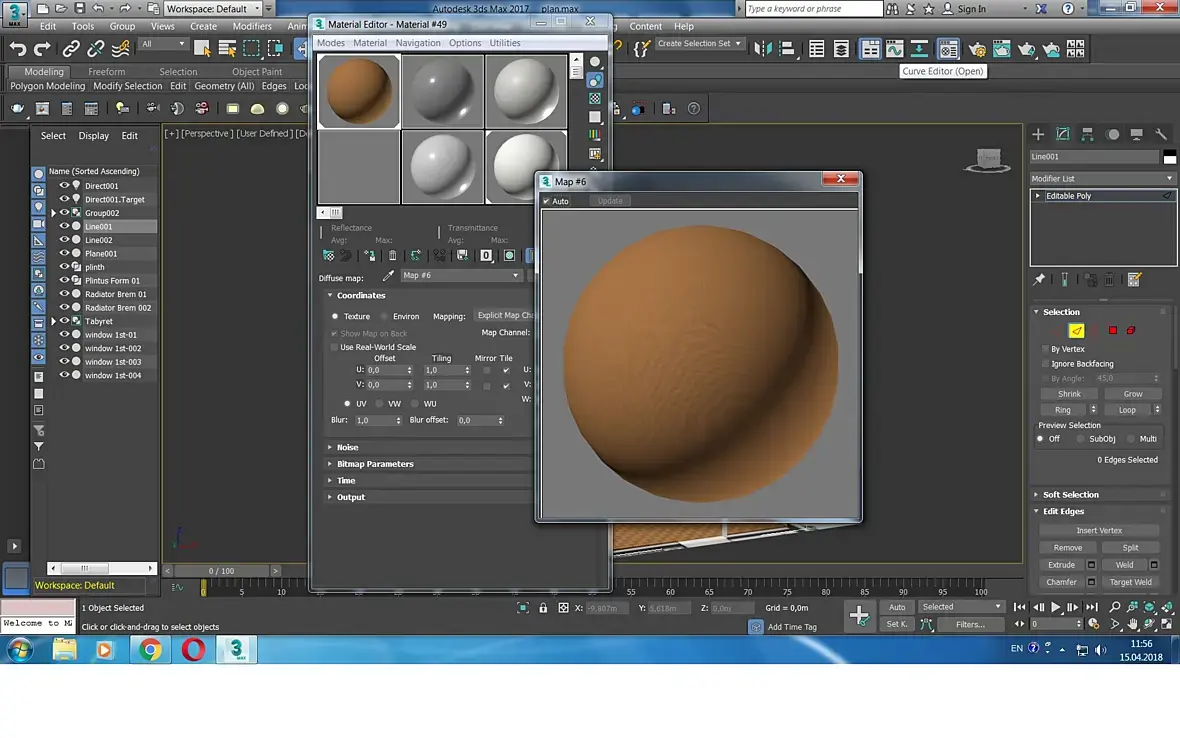
Task: Open the Utilities wrench panel
Action: (x=1161, y=134)
